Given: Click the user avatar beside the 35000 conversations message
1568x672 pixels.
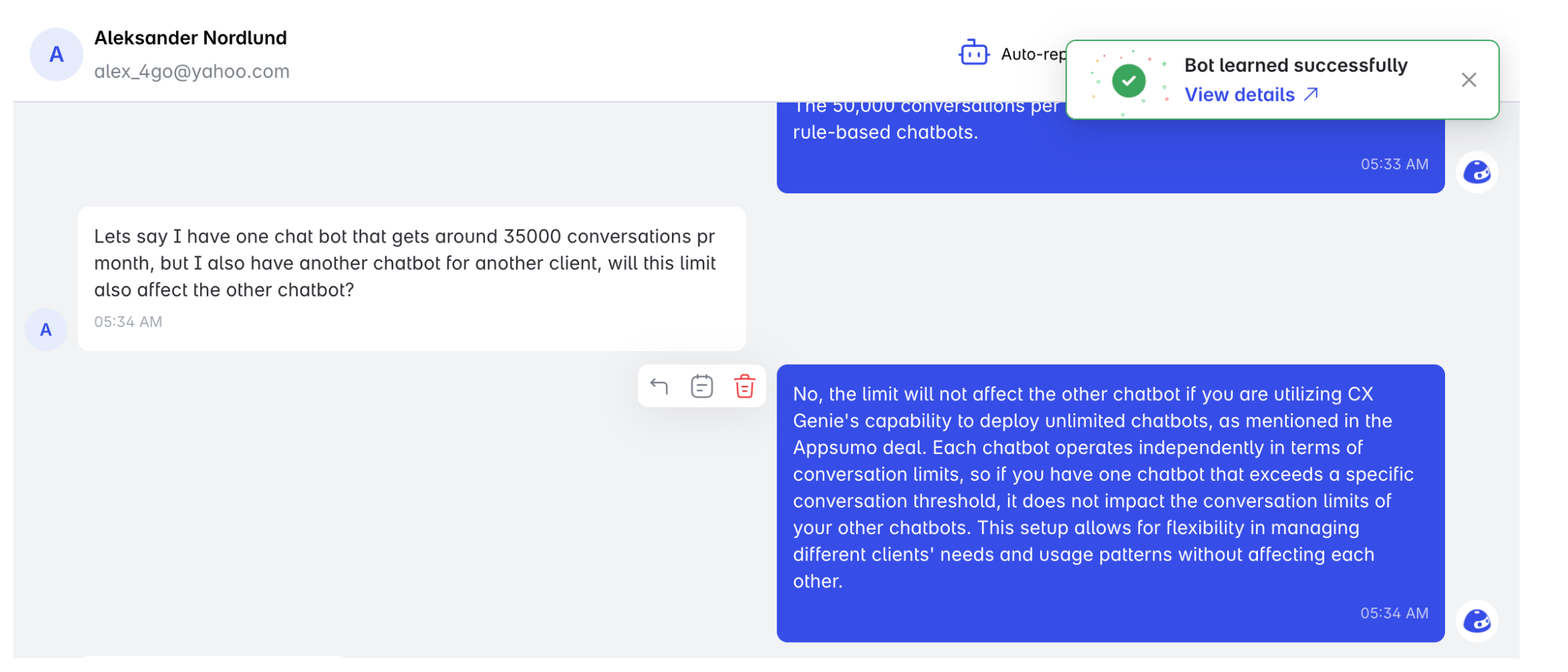Looking at the screenshot, I should pyautogui.click(x=46, y=330).
